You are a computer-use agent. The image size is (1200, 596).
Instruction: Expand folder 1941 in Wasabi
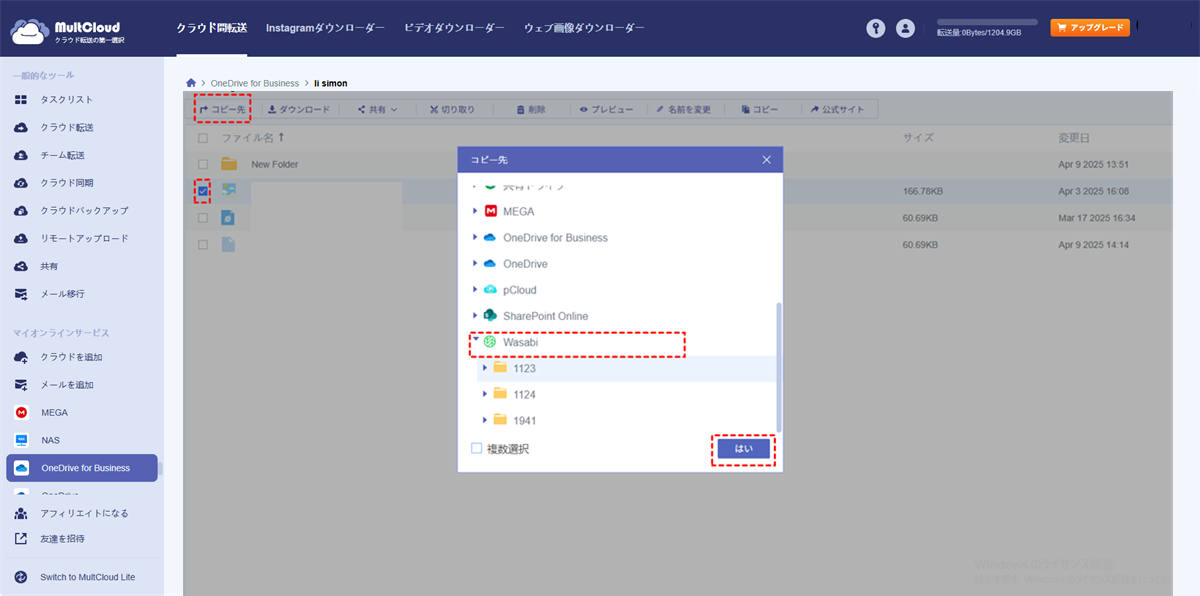pos(485,420)
